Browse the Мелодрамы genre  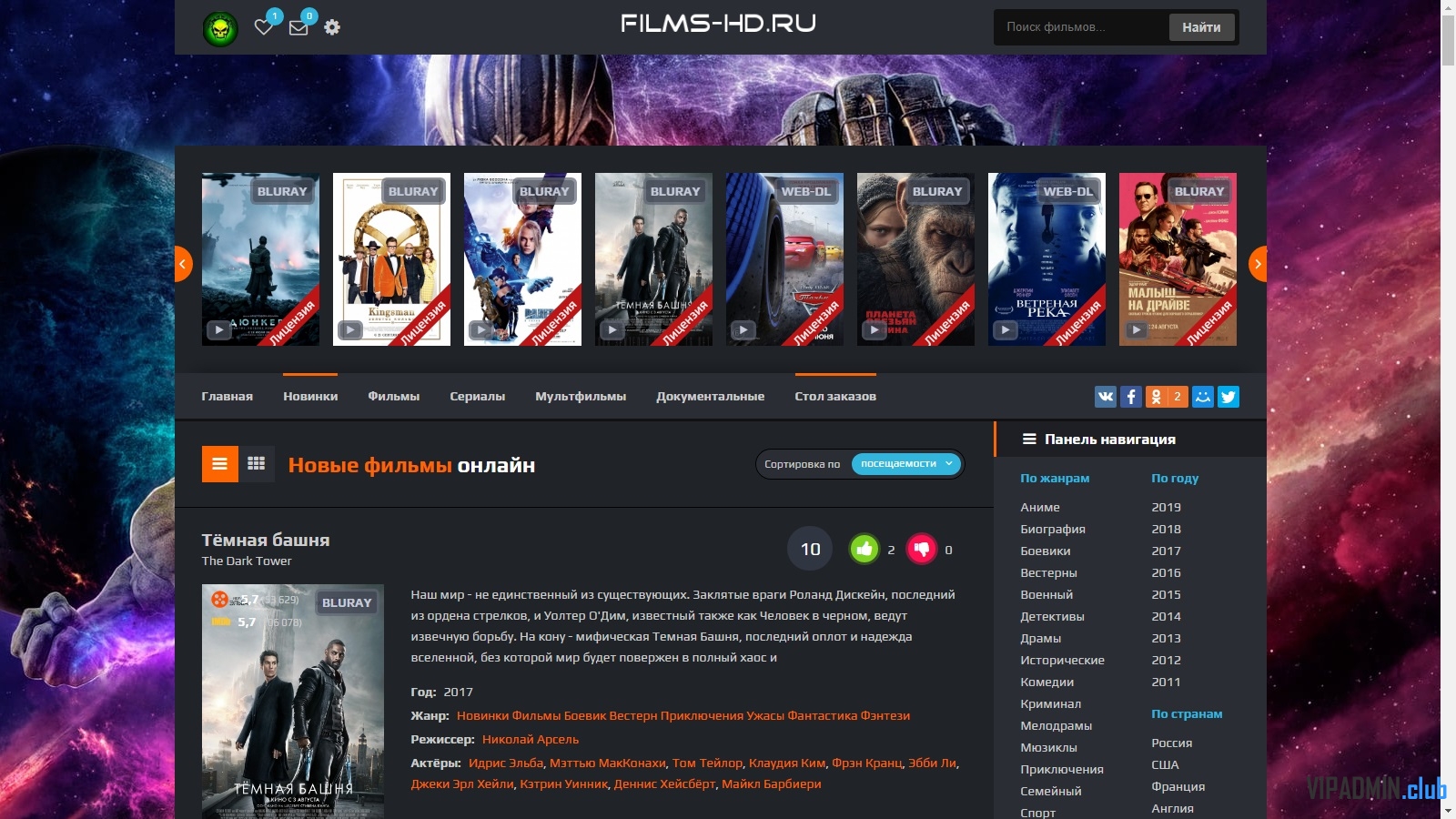pyautogui.click(x=1057, y=726)
